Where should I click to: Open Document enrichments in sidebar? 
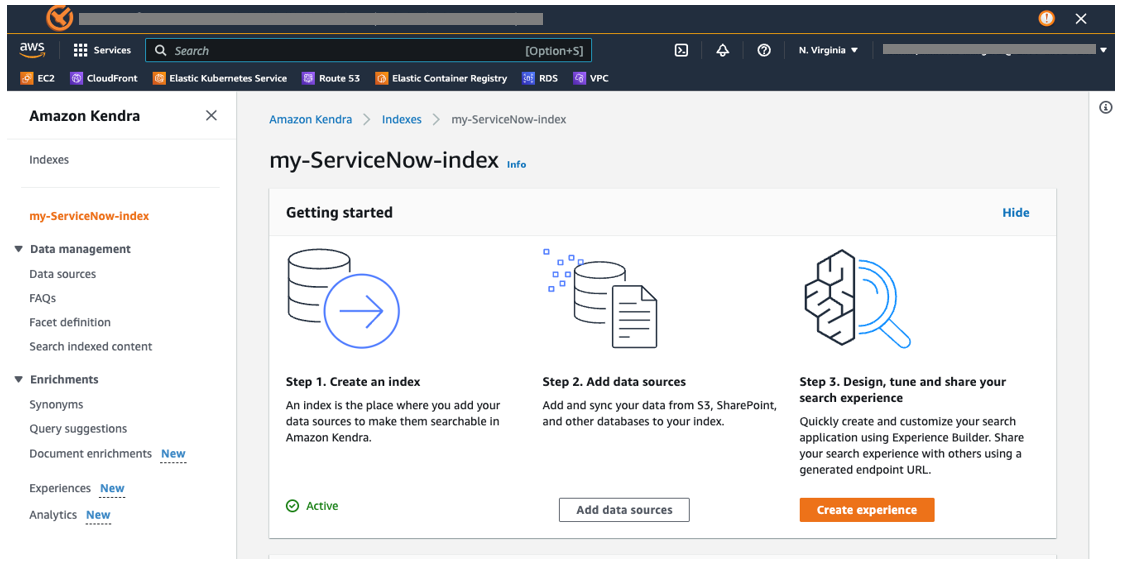[x=90, y=453]
